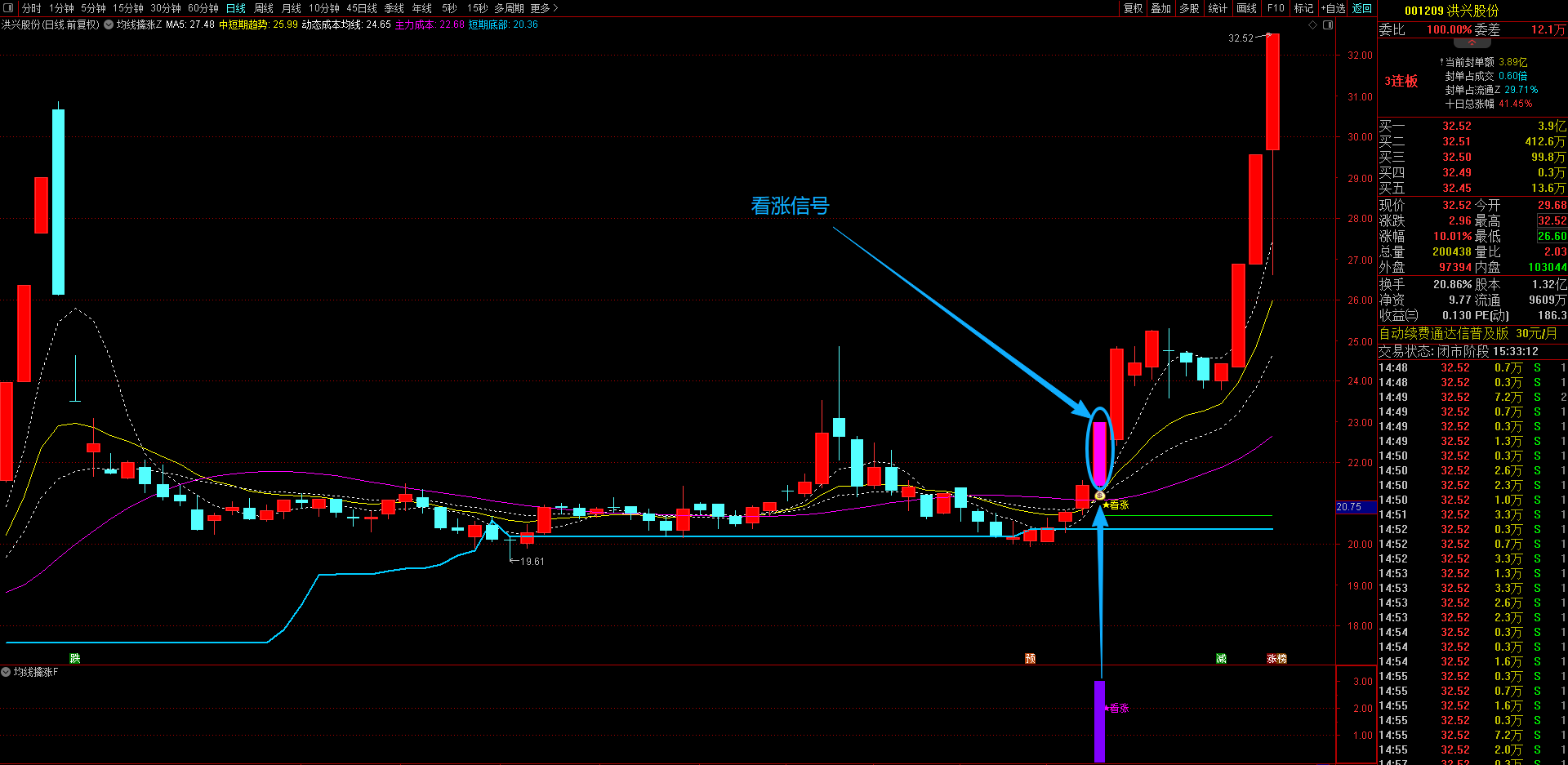This screenshot has height=765, width=1568.
Task: Select the 5秒 period
Action: coord(449,8)
